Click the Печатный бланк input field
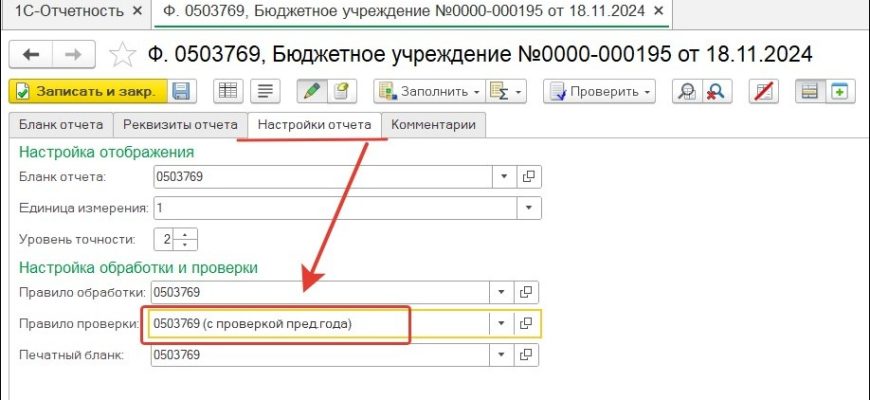The width and height of the screenshot is (870, 400). pyautogui.click(x=320, y=355)
